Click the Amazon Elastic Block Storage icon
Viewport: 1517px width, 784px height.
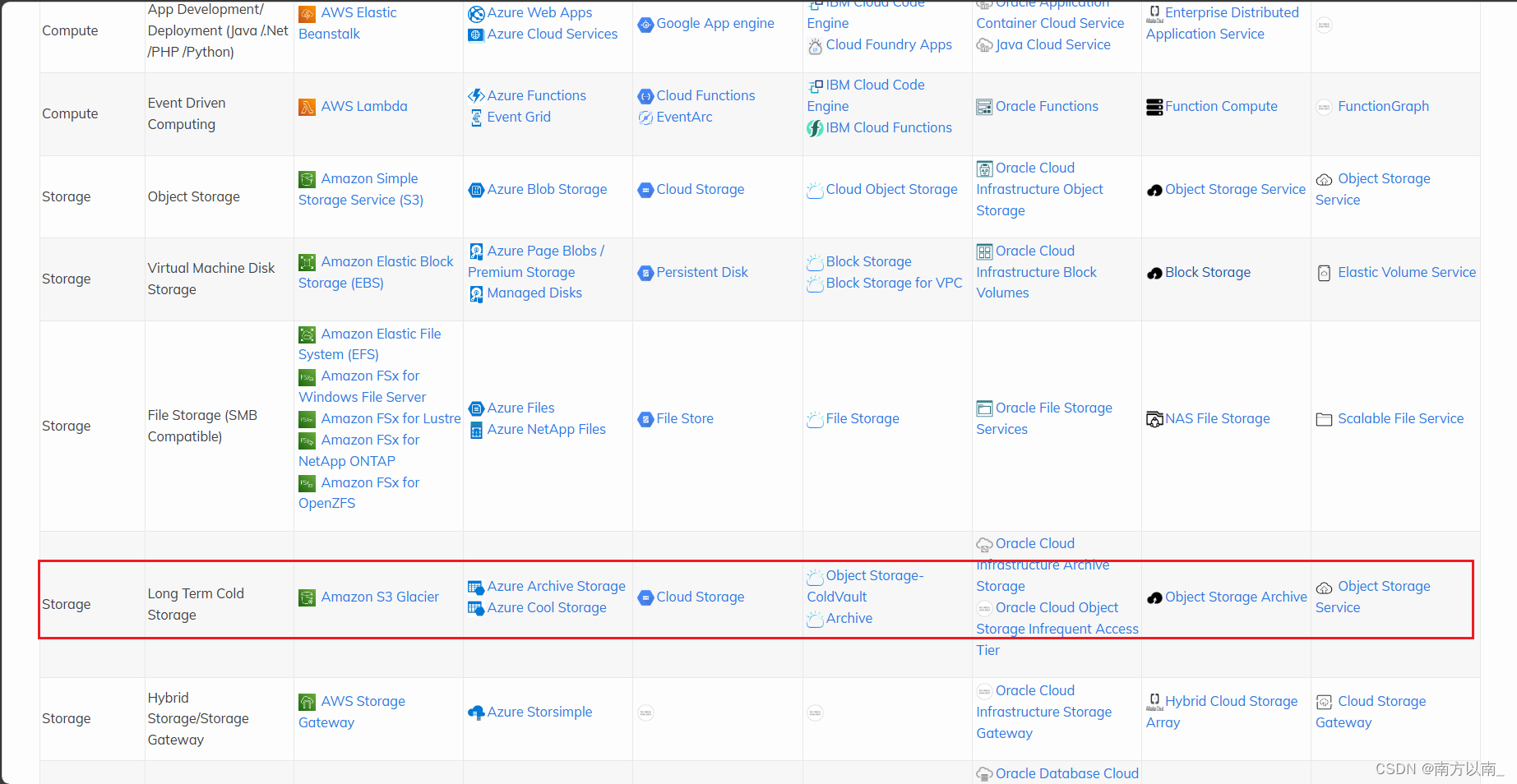point(307,262)
